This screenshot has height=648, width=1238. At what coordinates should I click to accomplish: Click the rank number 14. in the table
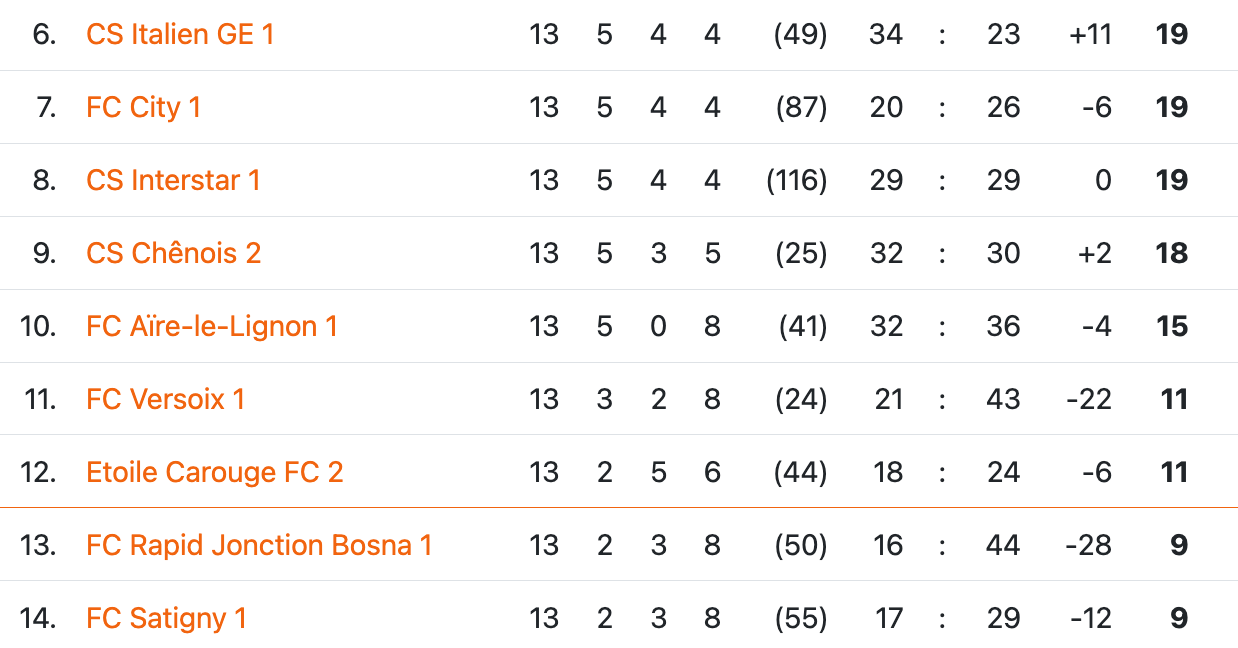[38, 618]
